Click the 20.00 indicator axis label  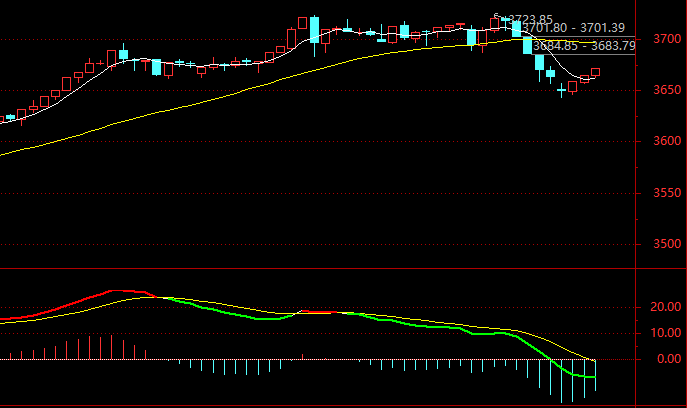tap(663, 307)
